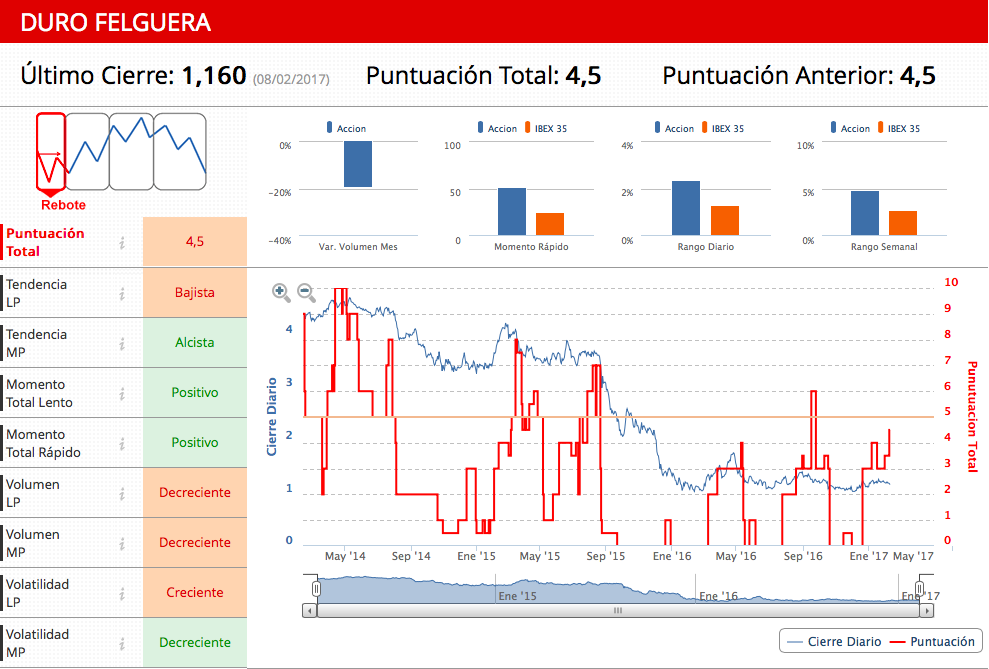Click Decreciente for Volumen LP
The height and width of the screenshot is (669, 989).
coord(195,492)
